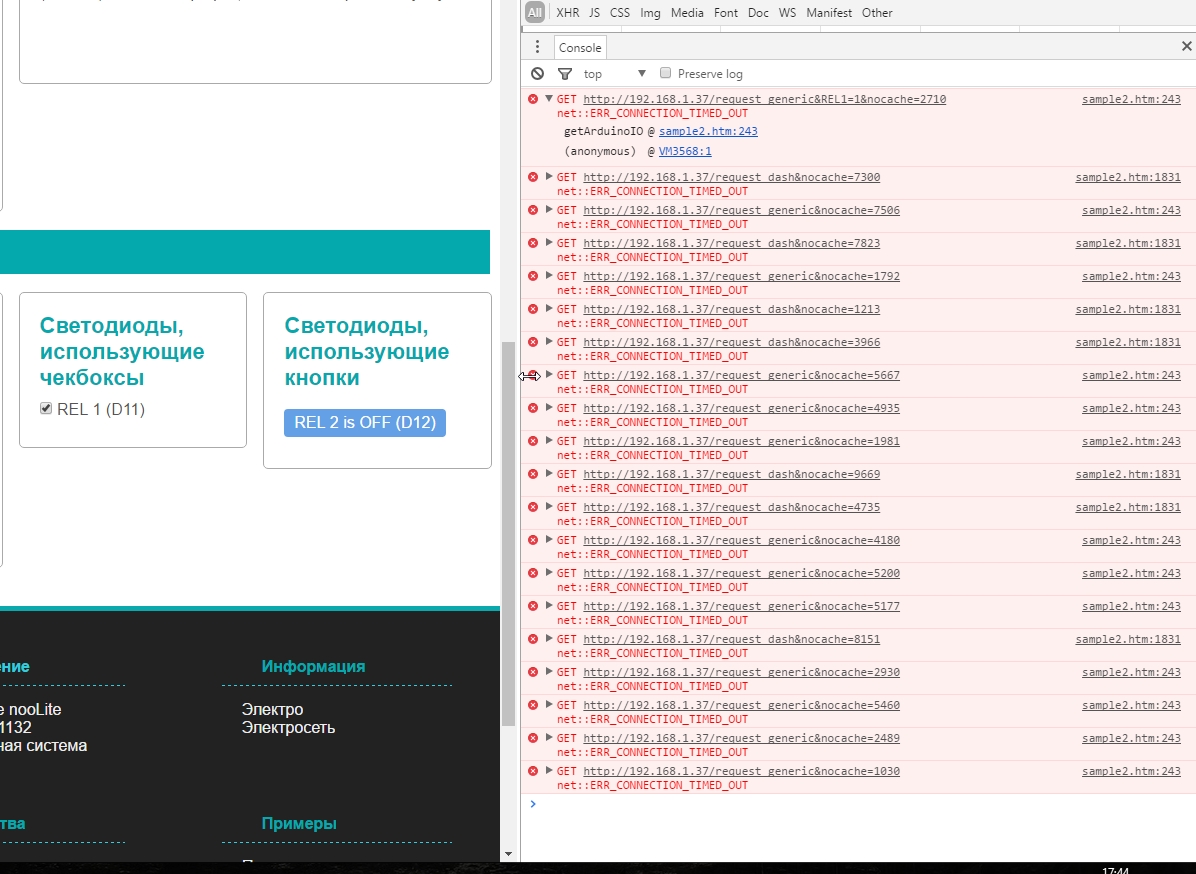
Task: Click error icon of nocache=7823 entry
Action: 532,243
